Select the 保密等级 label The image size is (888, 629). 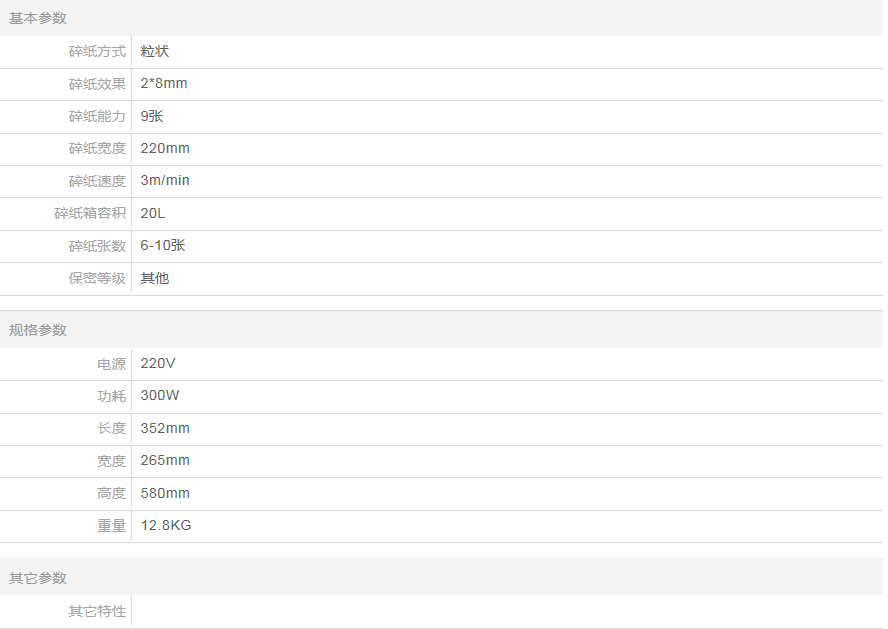97,278
